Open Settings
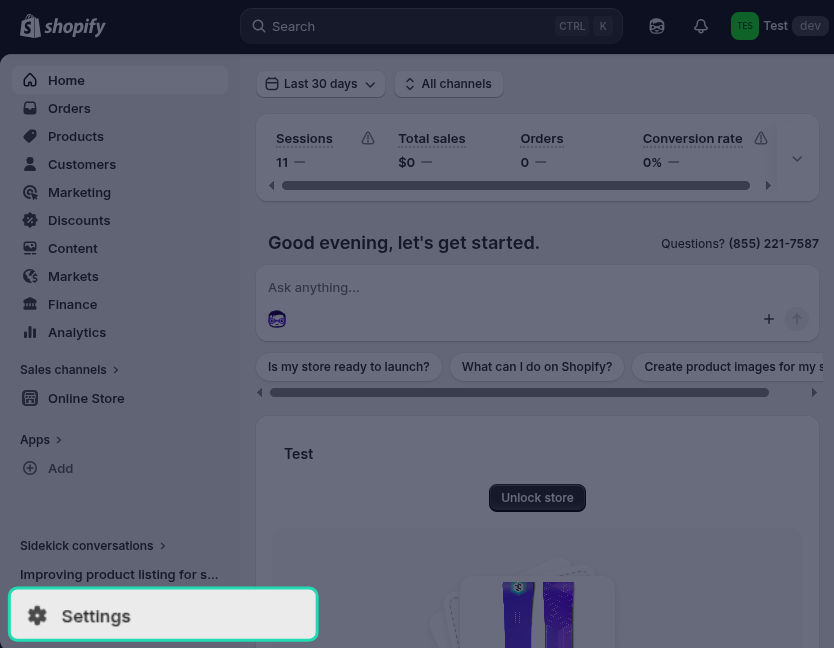 tap(163, 616)
